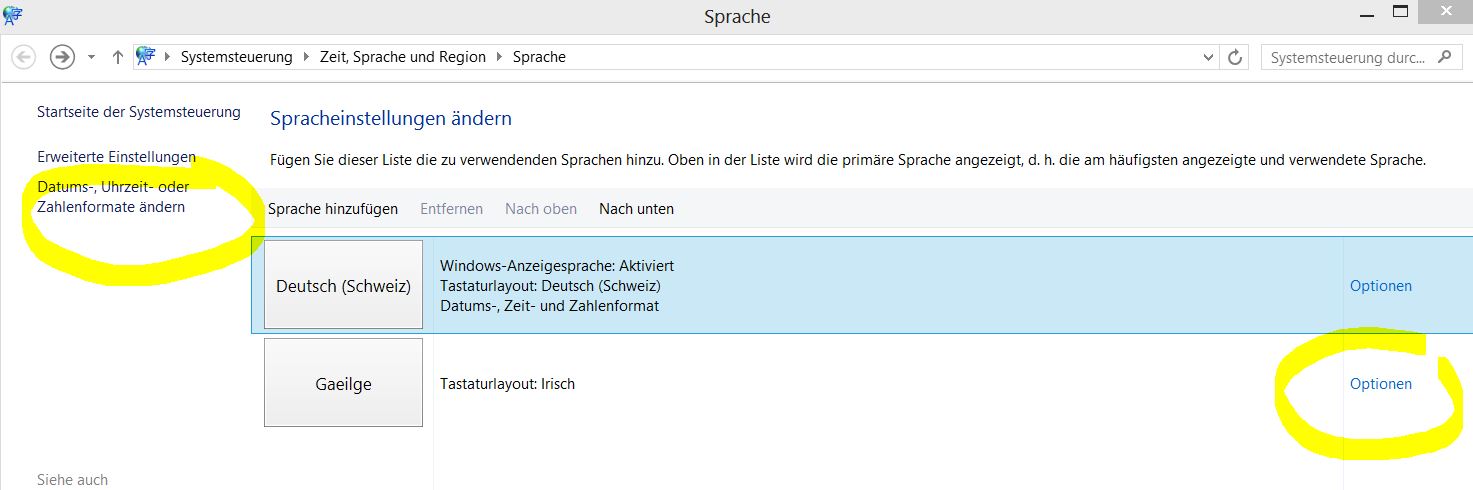Click Sprache hinzufügen

pyautogui.click(x=333, y=209)
